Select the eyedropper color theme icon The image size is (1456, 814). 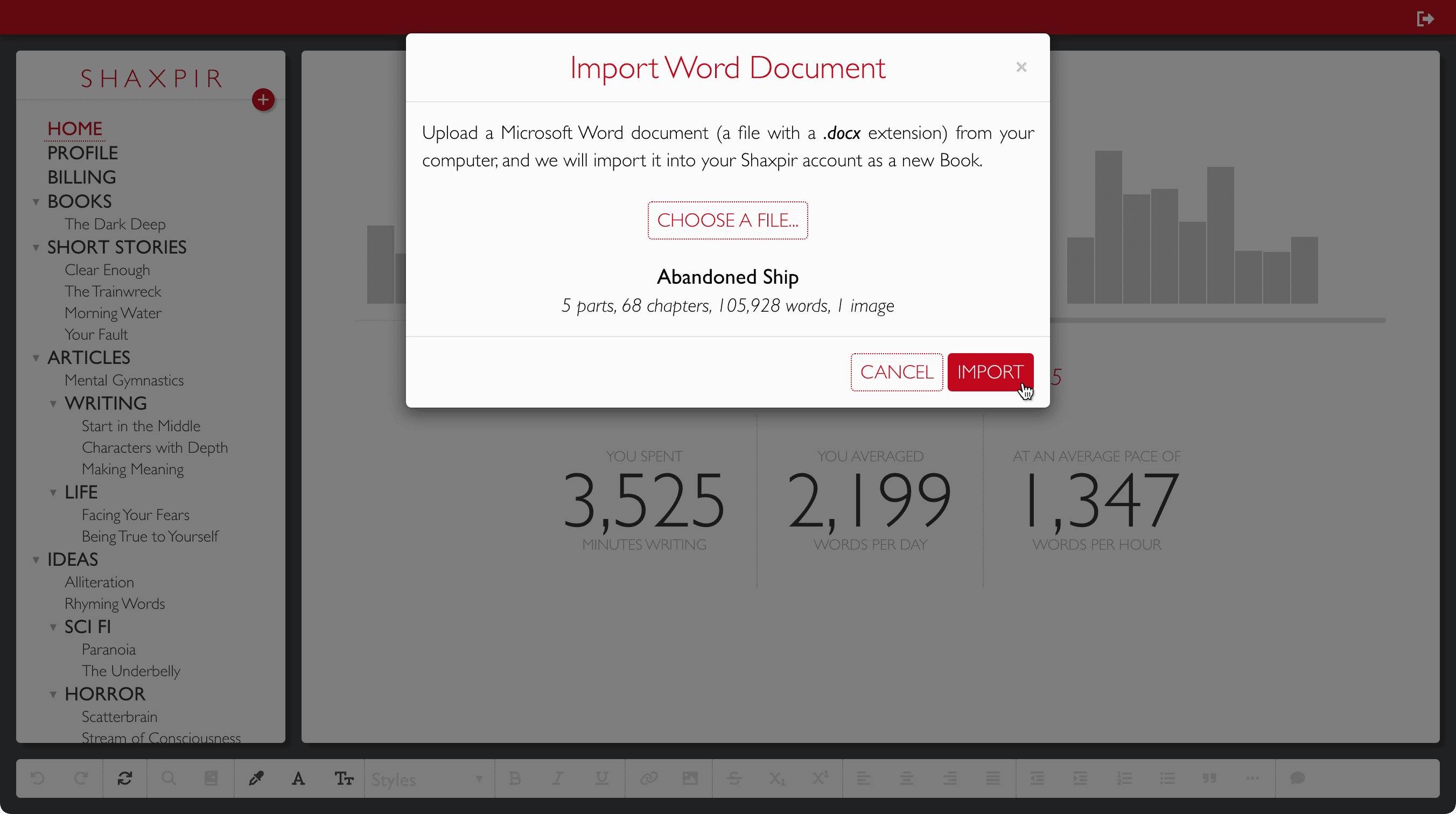tap(256, 778)
